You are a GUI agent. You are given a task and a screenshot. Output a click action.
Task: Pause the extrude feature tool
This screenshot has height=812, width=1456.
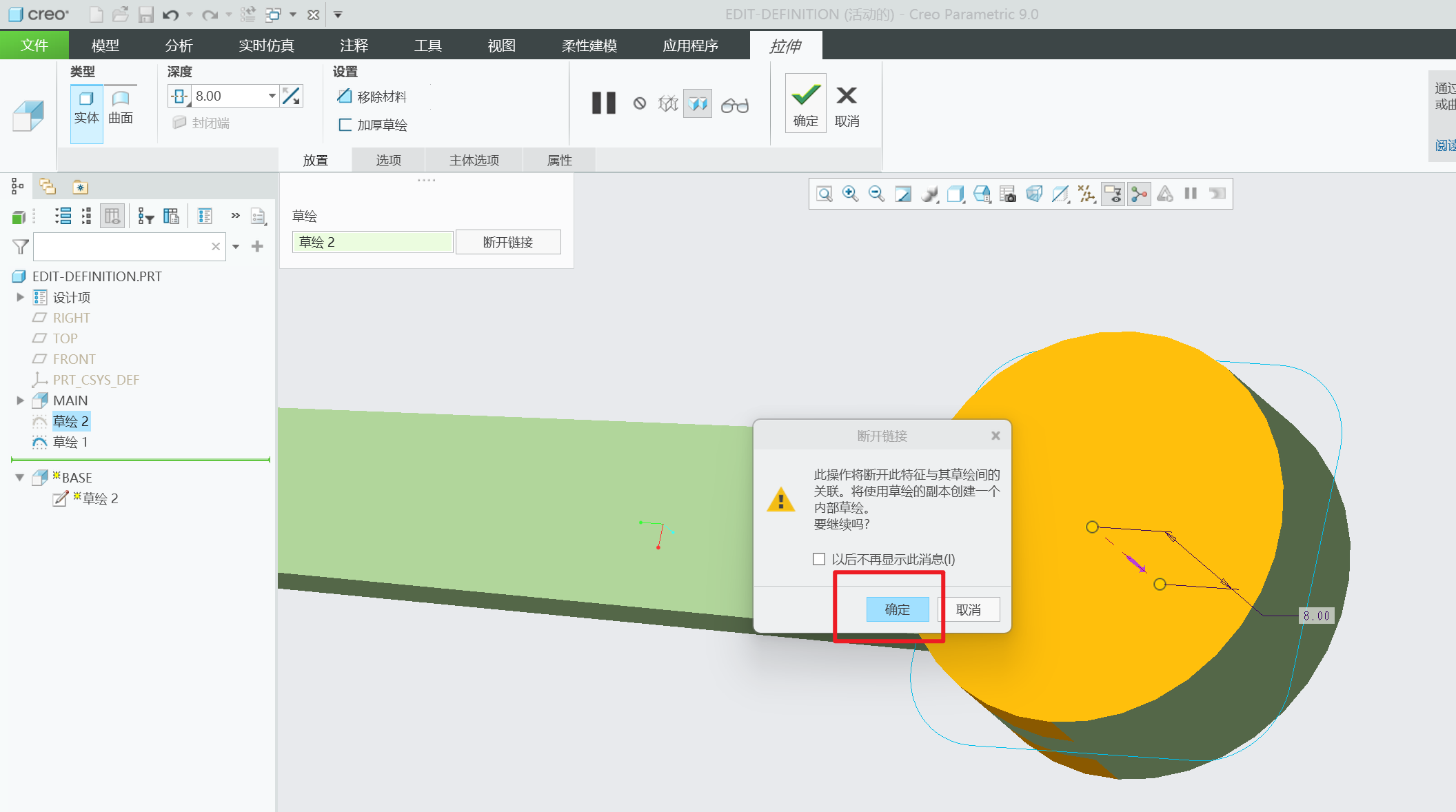(x=603, y=103)
